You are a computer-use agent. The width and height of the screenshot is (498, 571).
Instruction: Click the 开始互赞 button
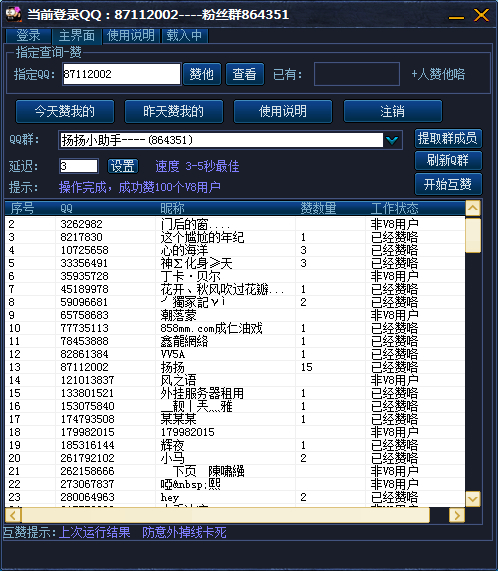[x=448, y=184]
